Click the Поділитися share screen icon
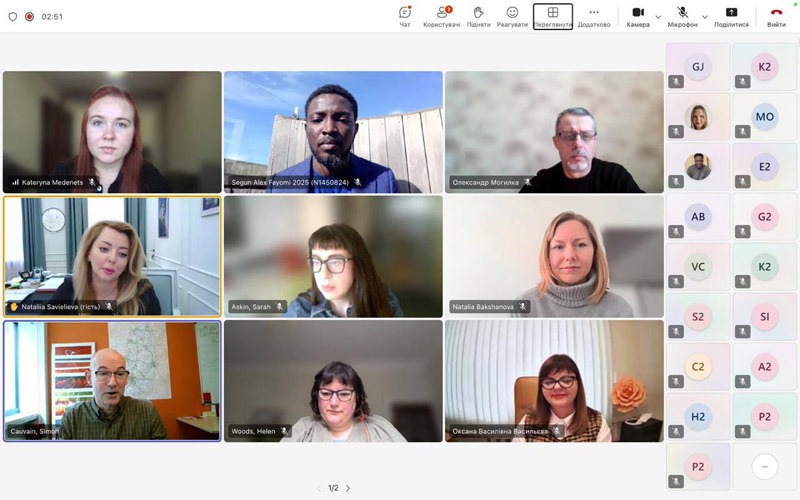The height and width of the screenshot is (500, 800). point(731,16)
